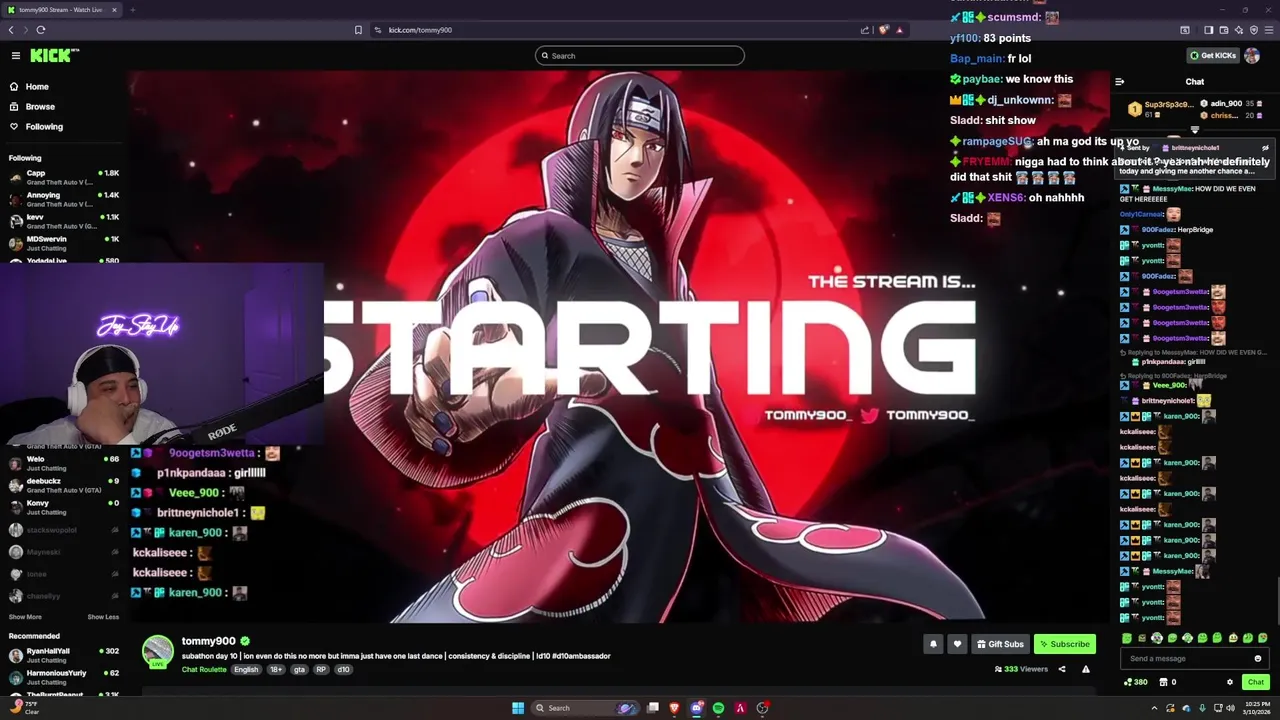Click the share stream icon
Screen dimensions: 1280x720
point(1062,669)
